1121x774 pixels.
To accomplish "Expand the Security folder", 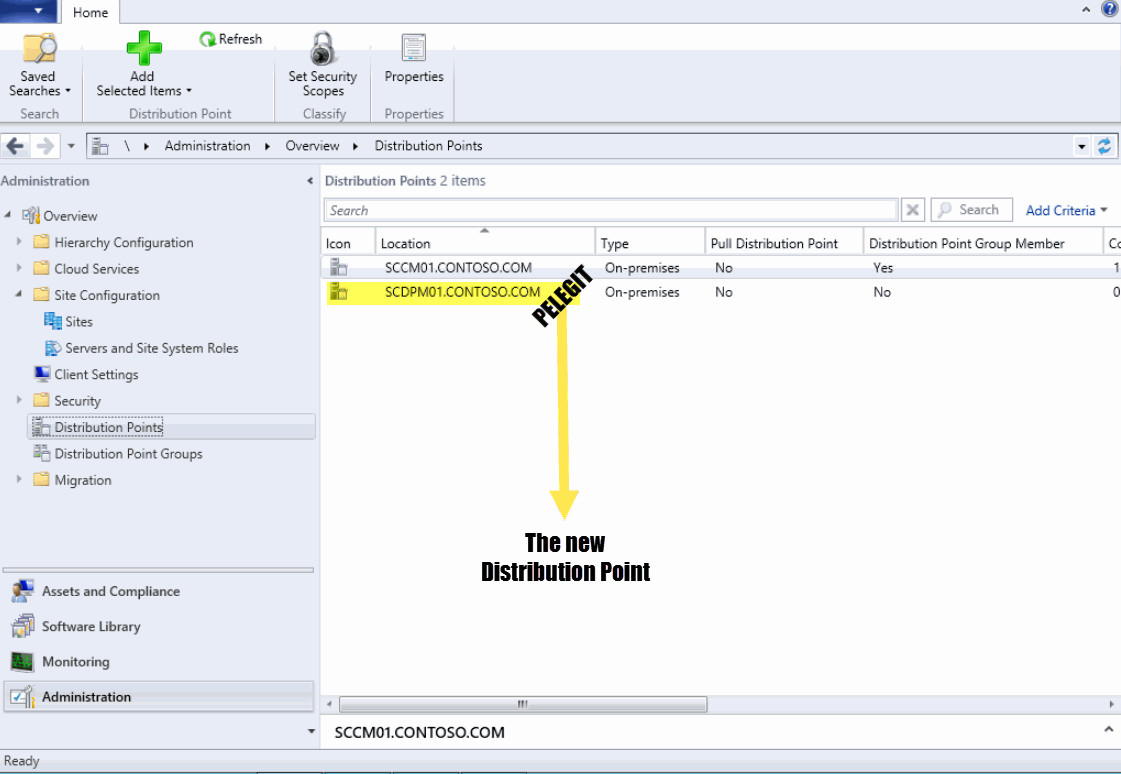I will pos(19,400).
